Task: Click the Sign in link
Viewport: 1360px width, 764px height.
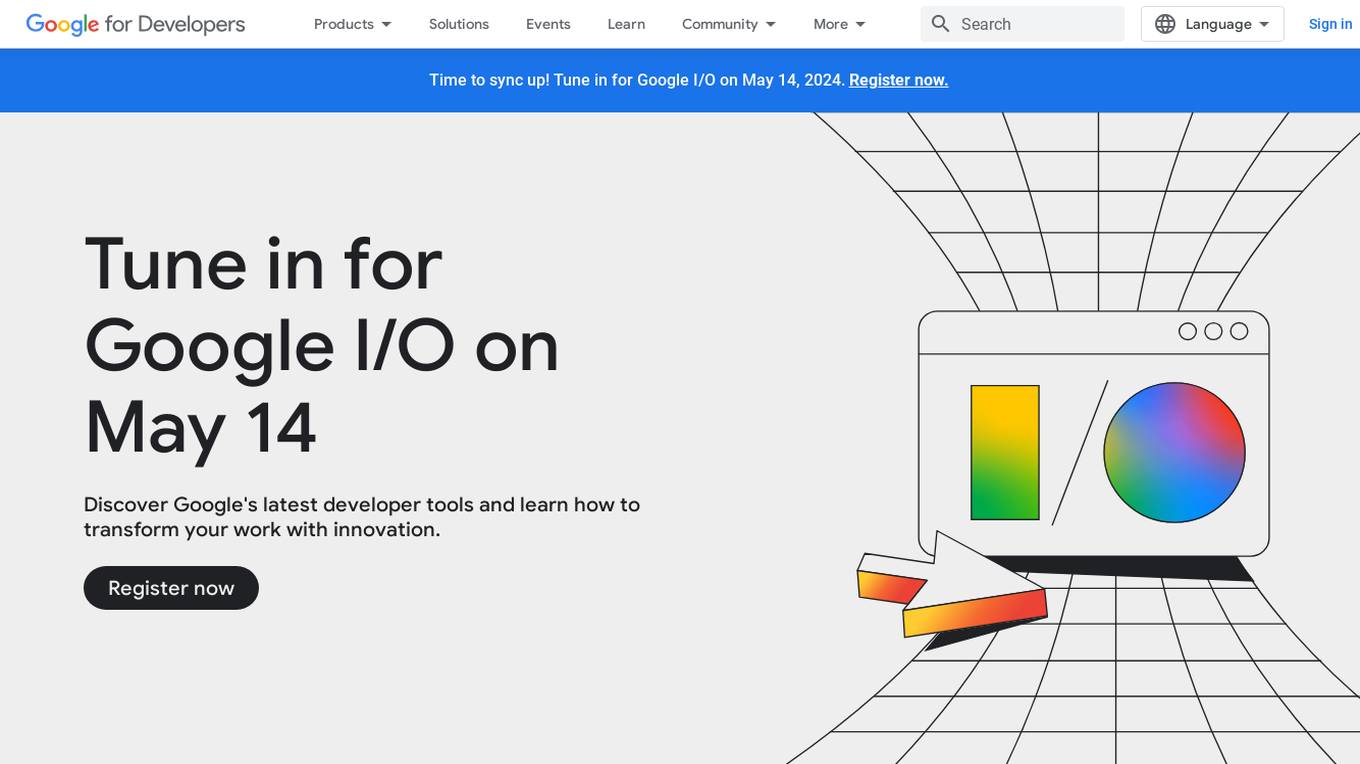Action: pos(1330,24)
